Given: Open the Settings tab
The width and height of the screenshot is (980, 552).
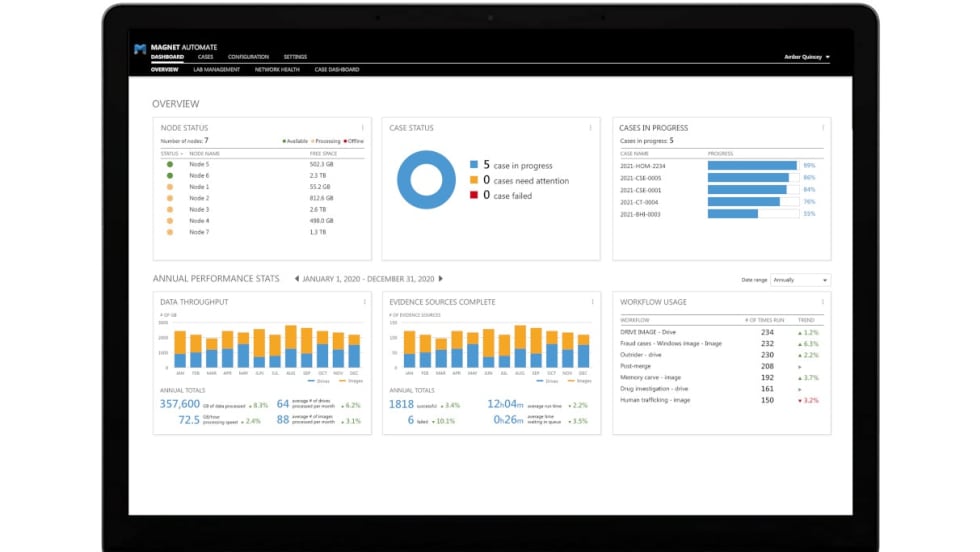Looking at the screenshot, I should pyautogui.click(x=295, y=57).
